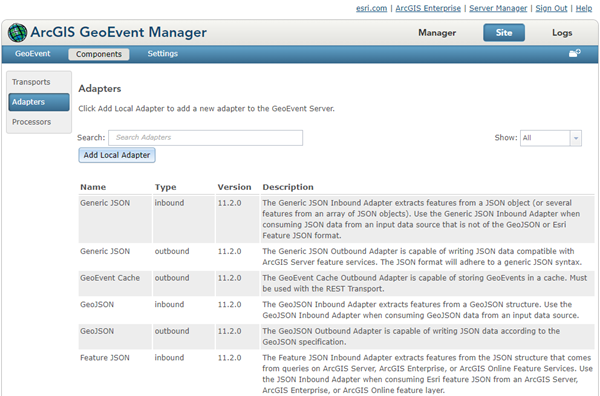Viewport: 600px width, 396px height.
Task: Select Adapters in the sidebar
Action: (x=39, y=102)
